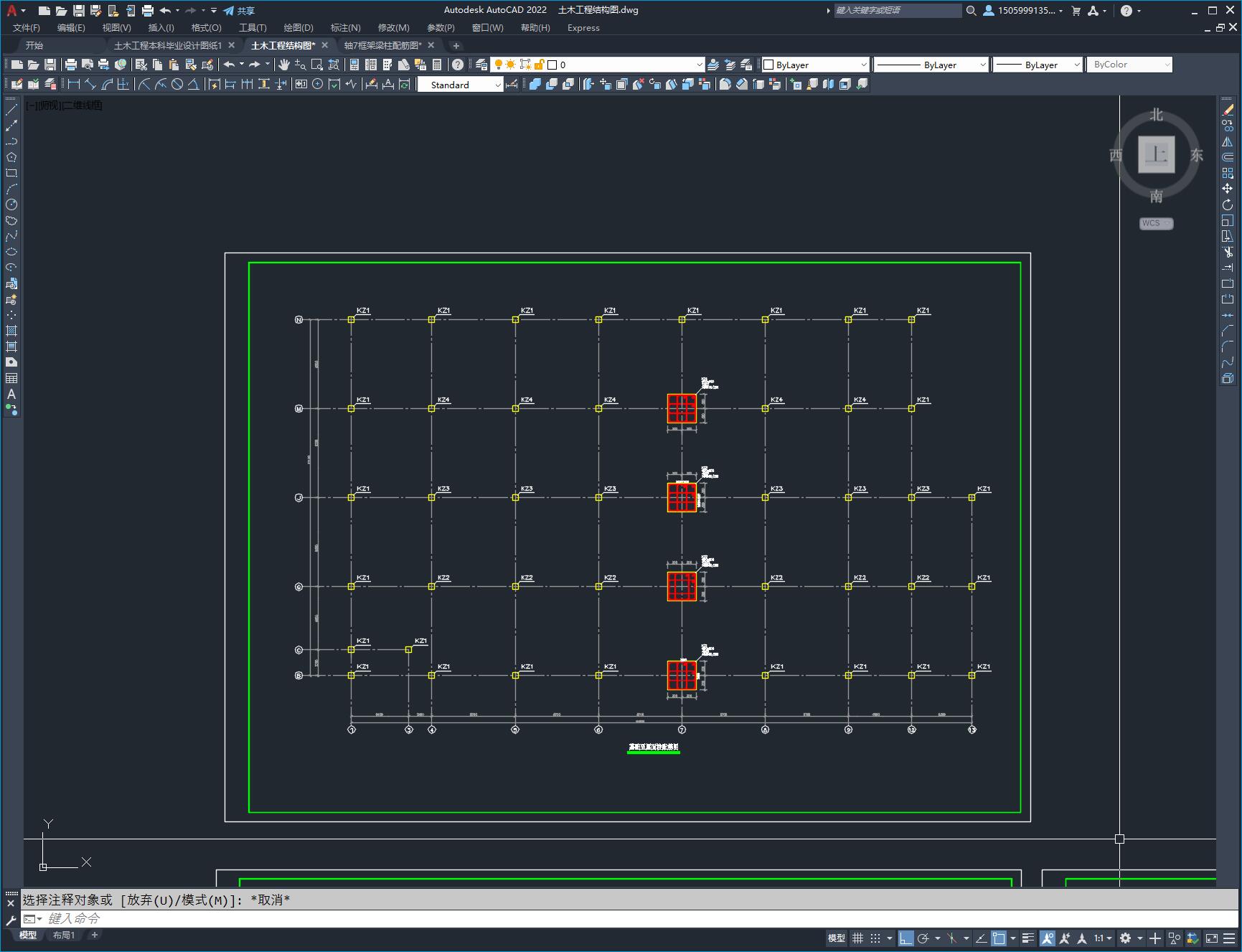Click the Undo arrow in standard toolbar
Image resolution: width=1242 pixels, height=952 pixels.
[x=230, y=65]
